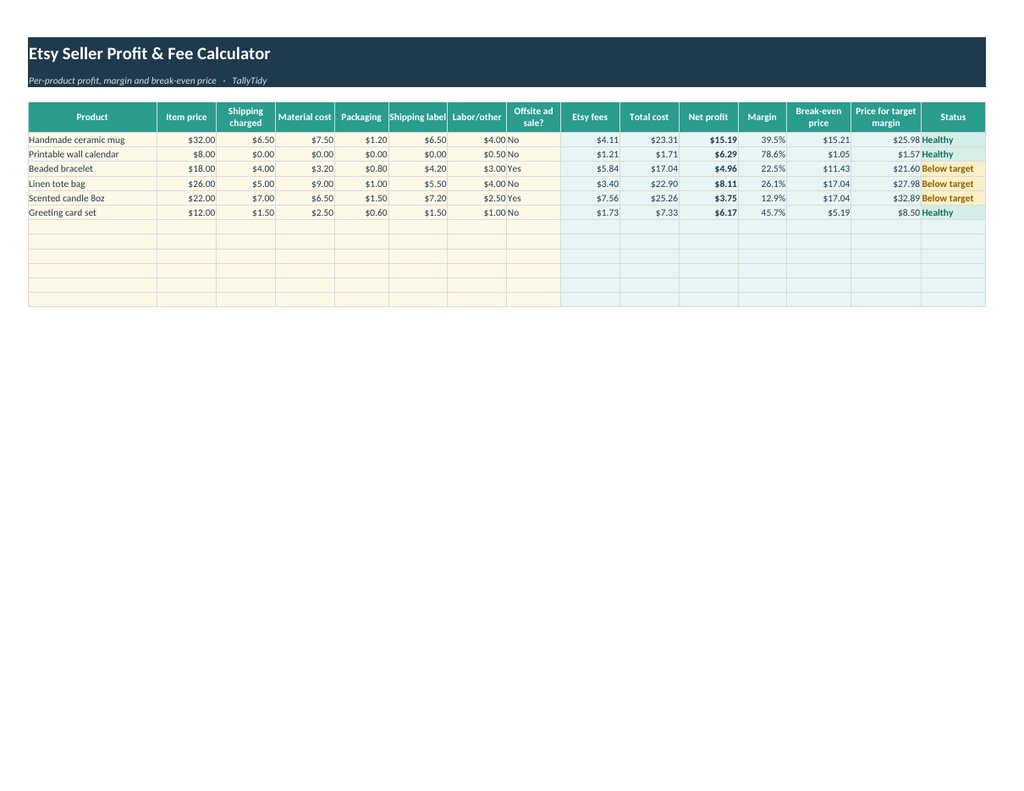Click the "Printable wall calendar" product cell

coord(92,154)
